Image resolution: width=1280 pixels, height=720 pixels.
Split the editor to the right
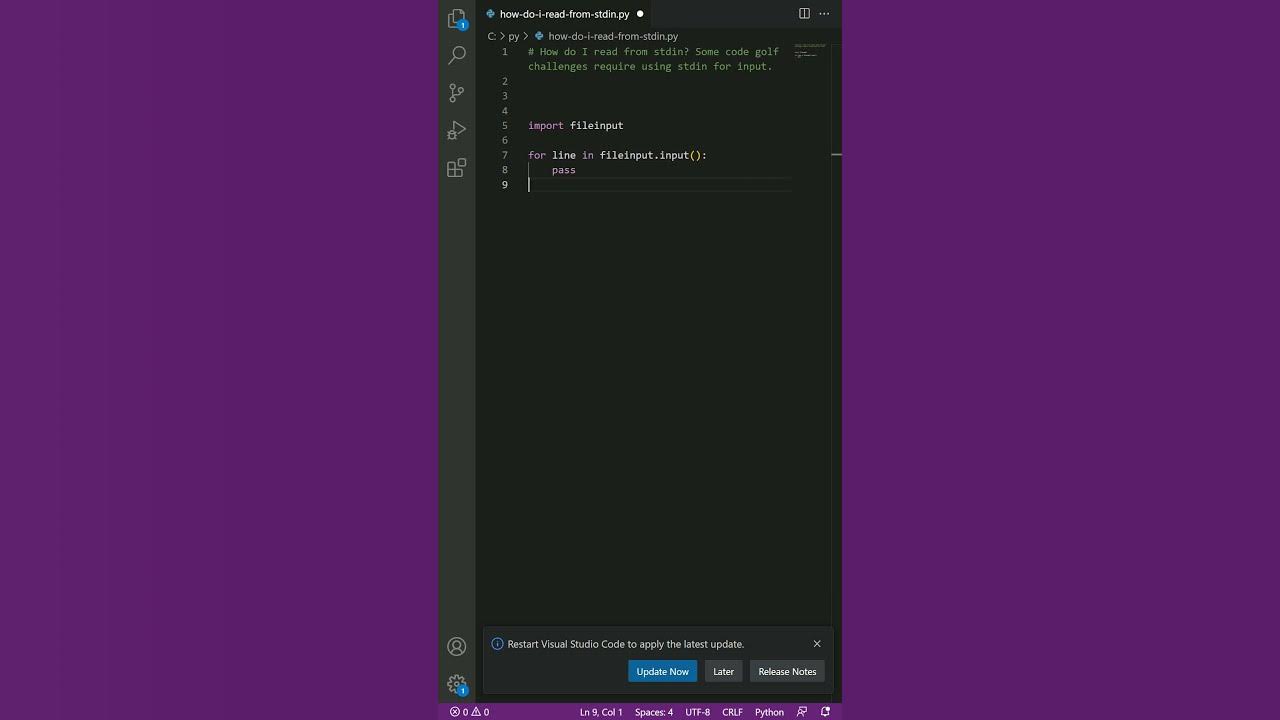[x=804, y=14]
